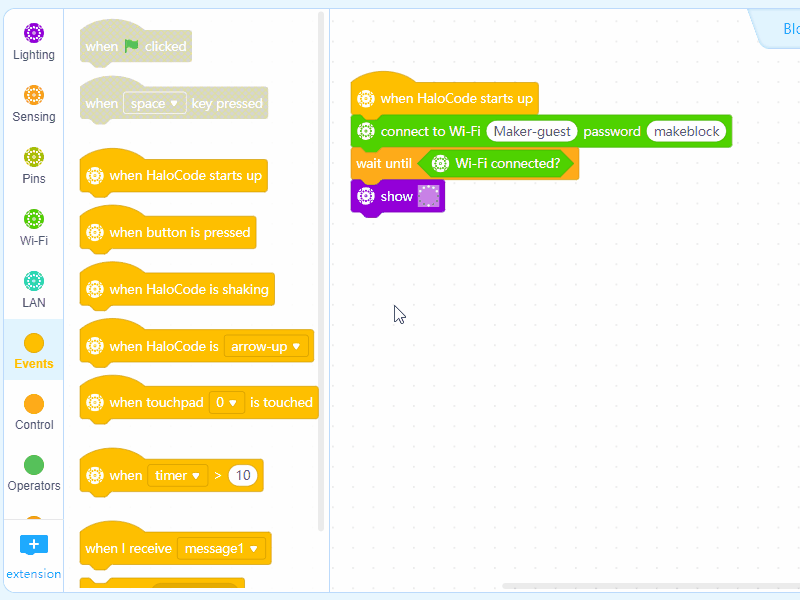Click the 'Wi-Fi connected?' boolean block

[495, 164]
